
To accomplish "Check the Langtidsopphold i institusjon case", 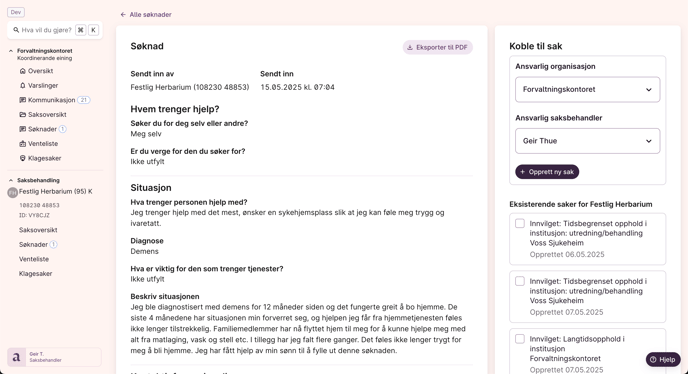I will click(x=520, y=339).
